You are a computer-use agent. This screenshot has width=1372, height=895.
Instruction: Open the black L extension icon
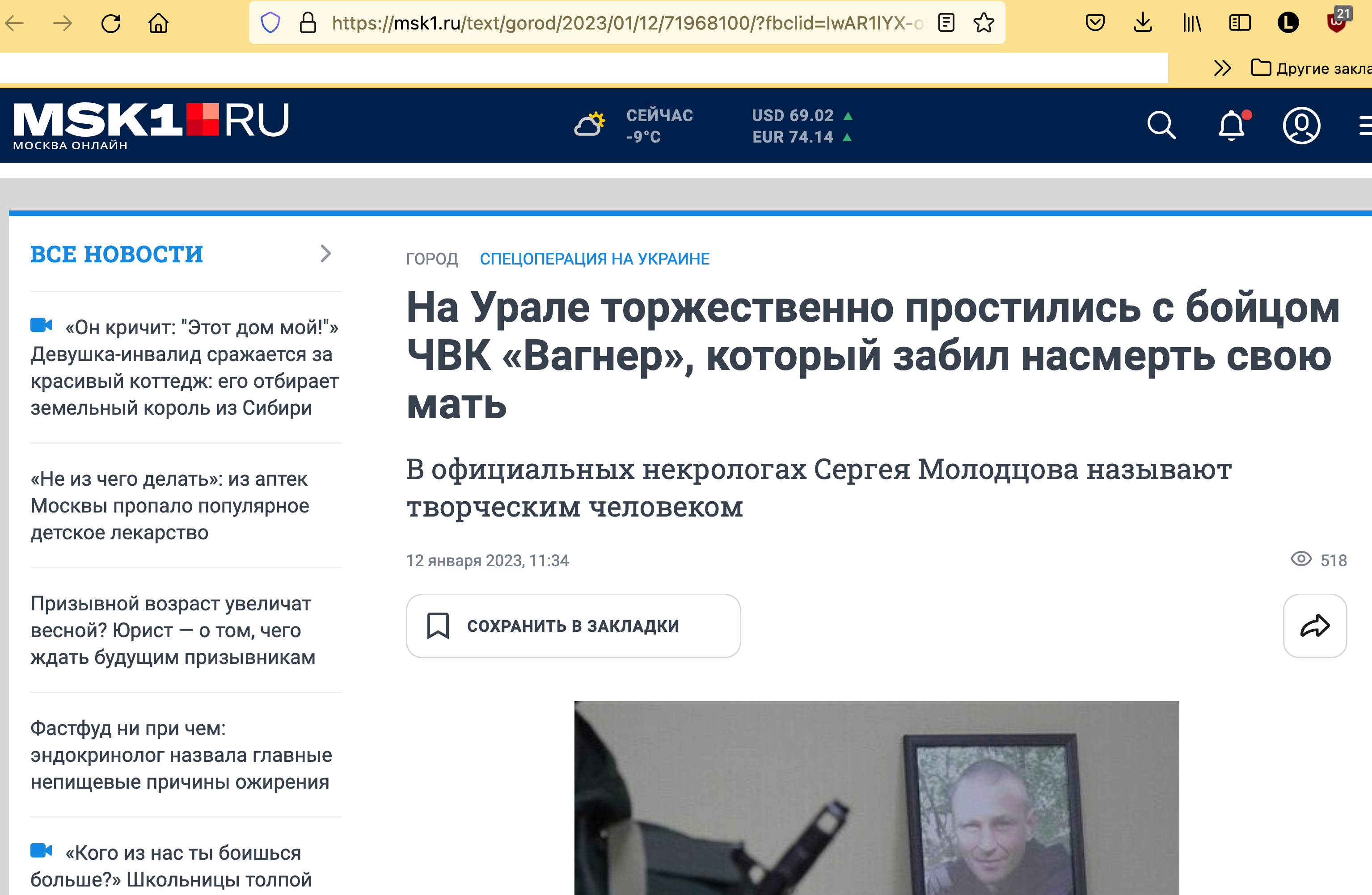pyautogui.click(x=1288, y=23)
